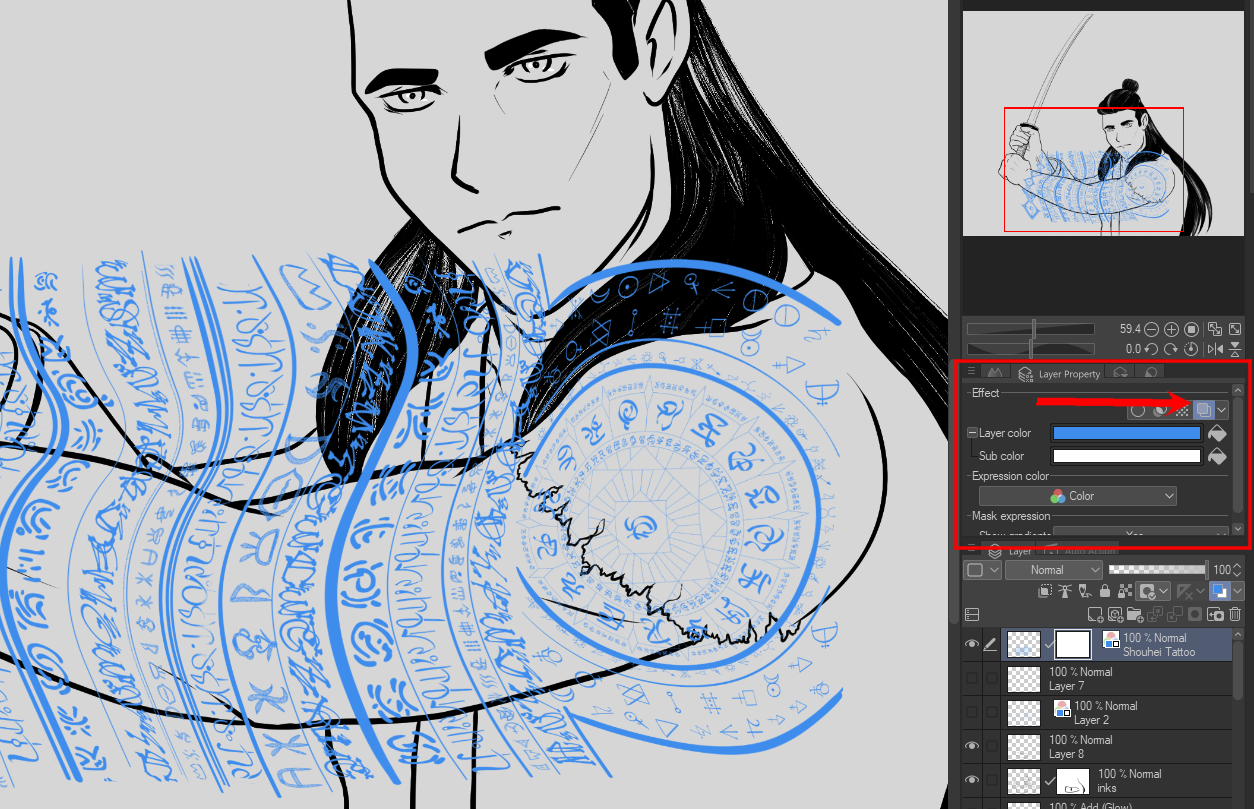1254x809 pixels.
Task: Toggle Set as Reference Layer lighthouse icon
Action: 1065,591
